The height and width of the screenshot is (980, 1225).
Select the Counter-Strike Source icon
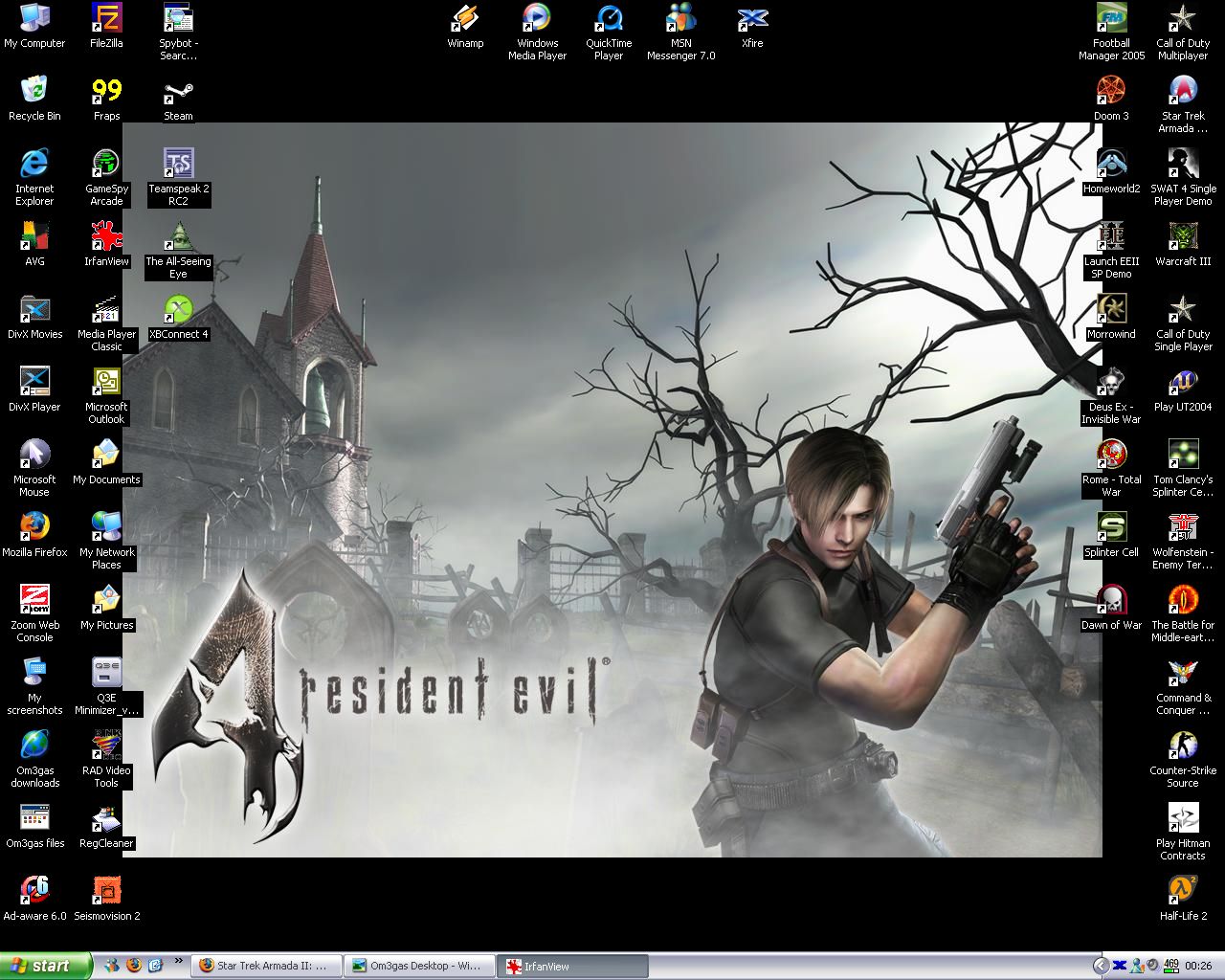[x=1183, y=746]
